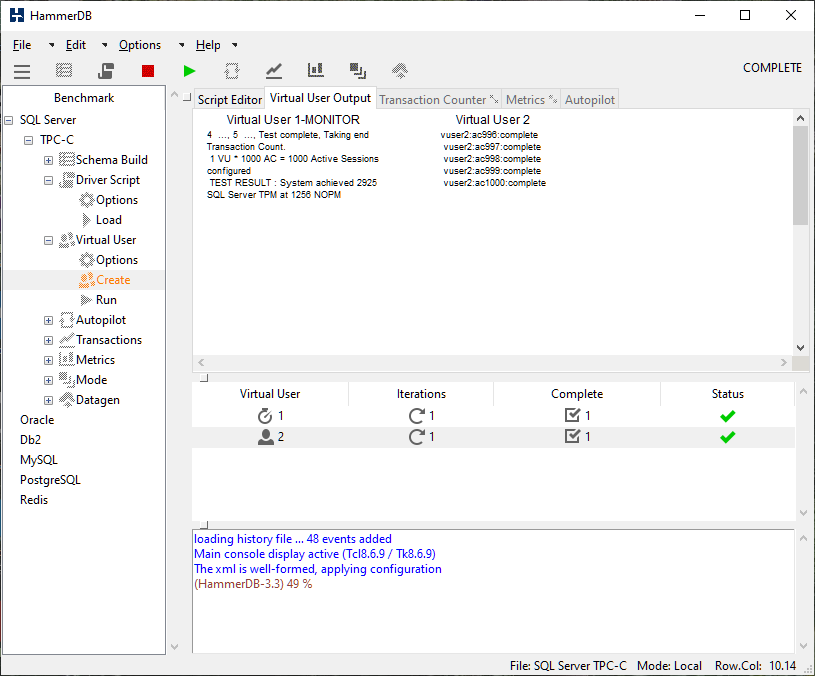The width and height of the screenshot is (815, 676).
Task: Click the HammerDB-3.3 console prompt line
Action: (253, 584)
